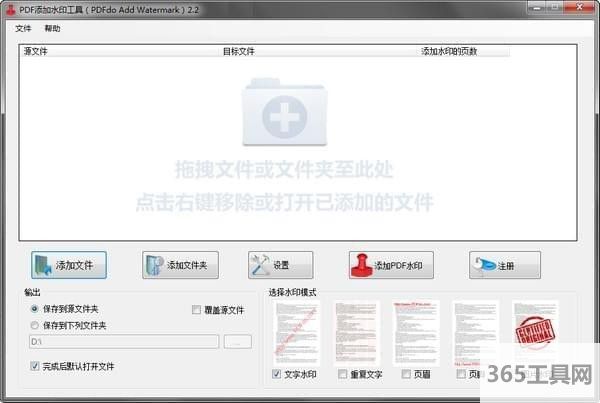Choose the 保存到下列文件夹 radio option

(x=35, y=325)
